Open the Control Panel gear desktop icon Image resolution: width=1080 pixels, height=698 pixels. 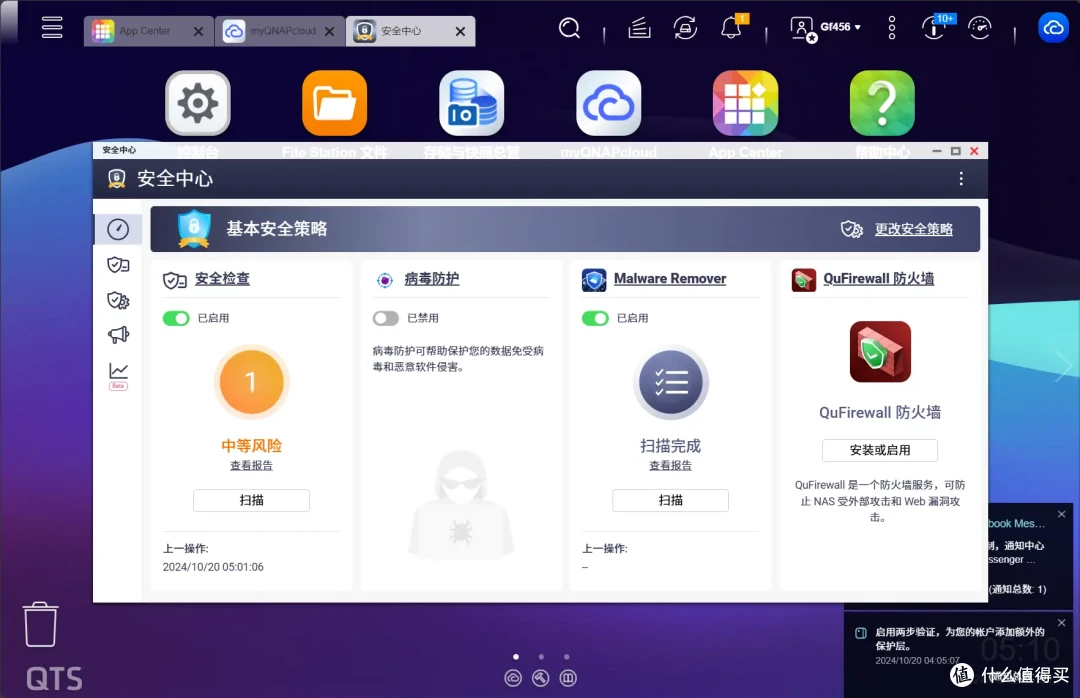(x=198, y=103)
